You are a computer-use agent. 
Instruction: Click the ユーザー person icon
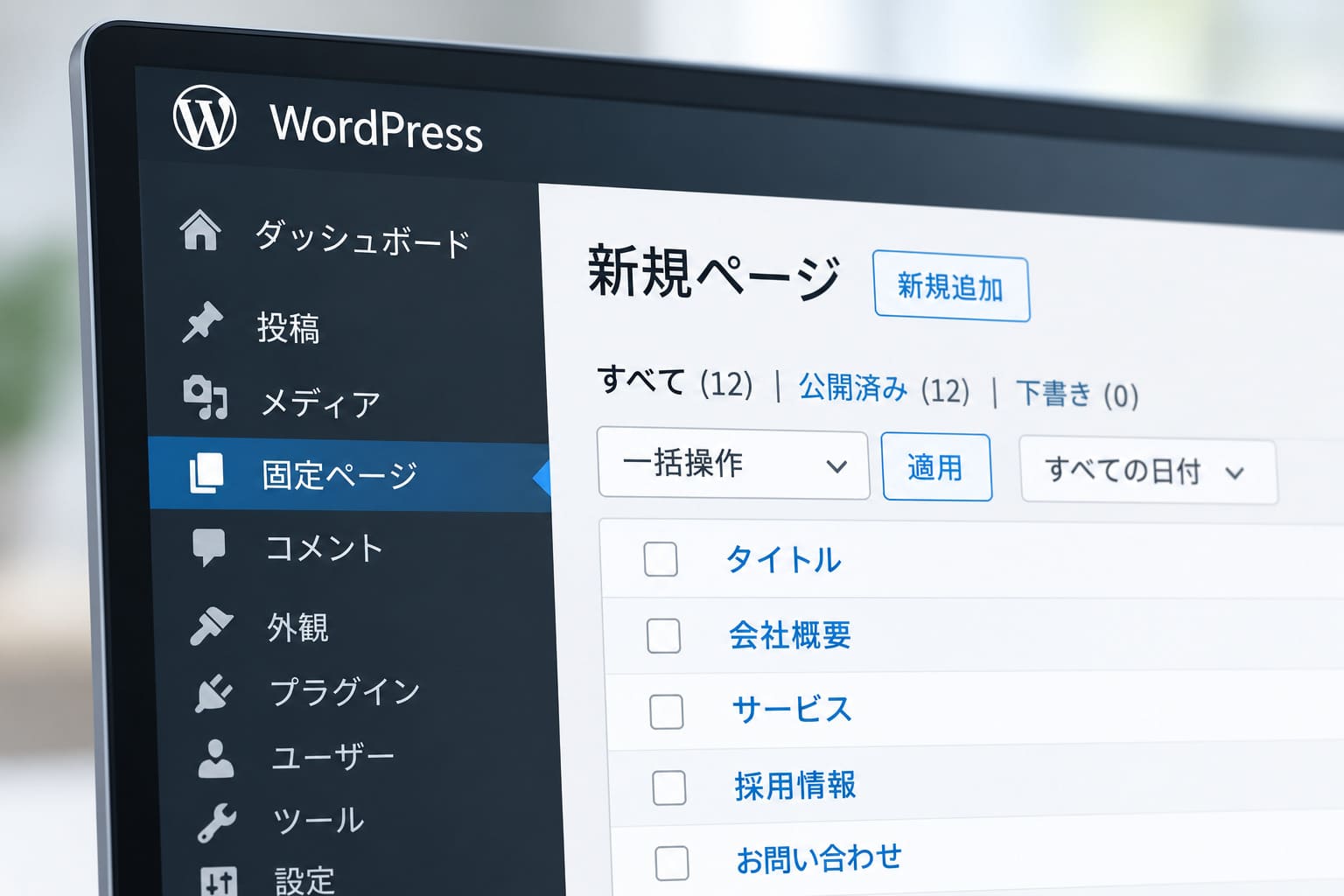[216, 759]
